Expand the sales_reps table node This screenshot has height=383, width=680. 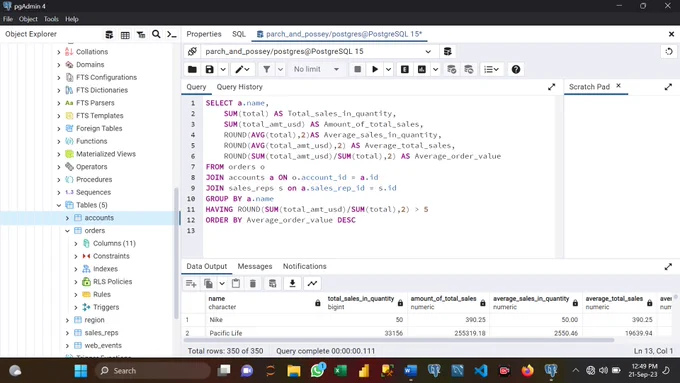(67, 333)
